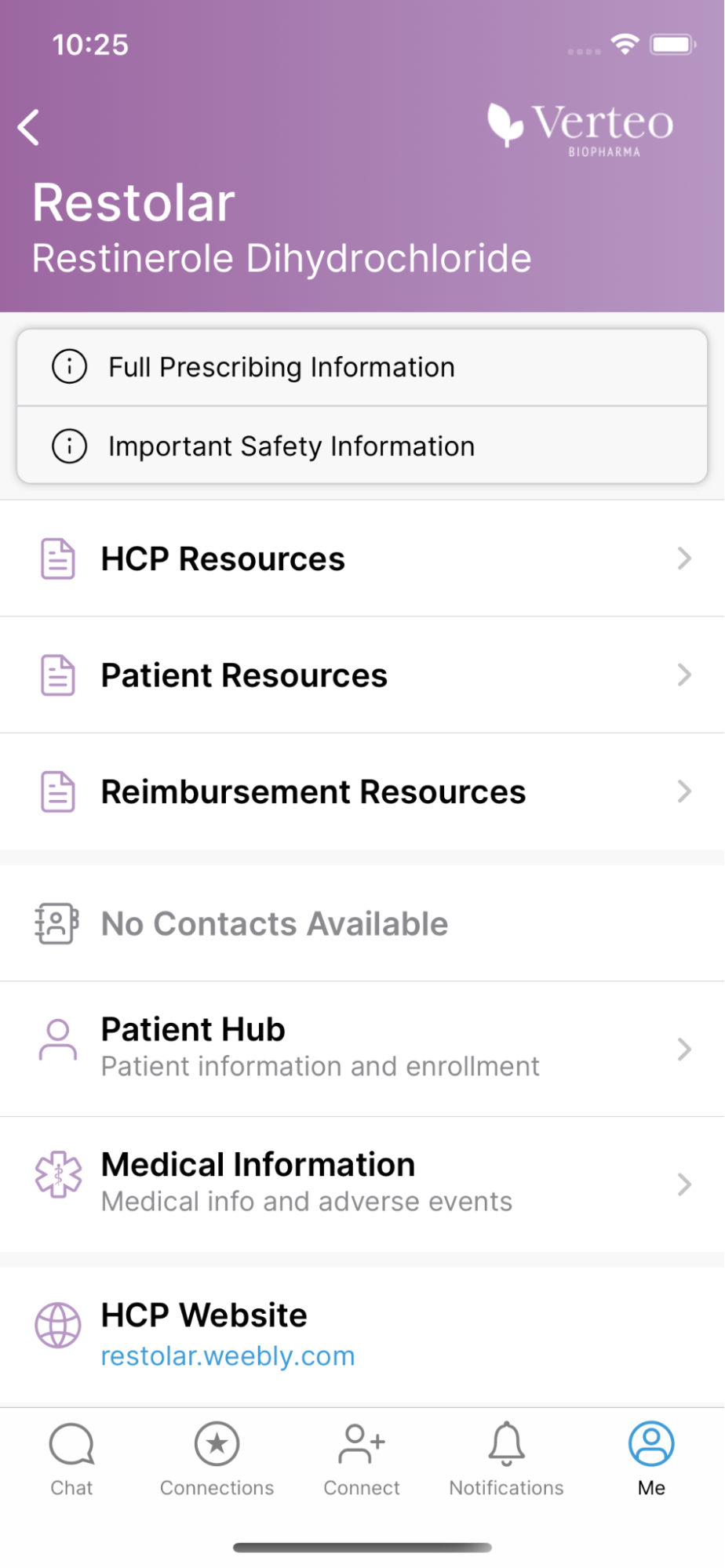This screenshot has width=725, height=1568.
Task: Tap info icon beside Important Safety Information
Action: 69,446
